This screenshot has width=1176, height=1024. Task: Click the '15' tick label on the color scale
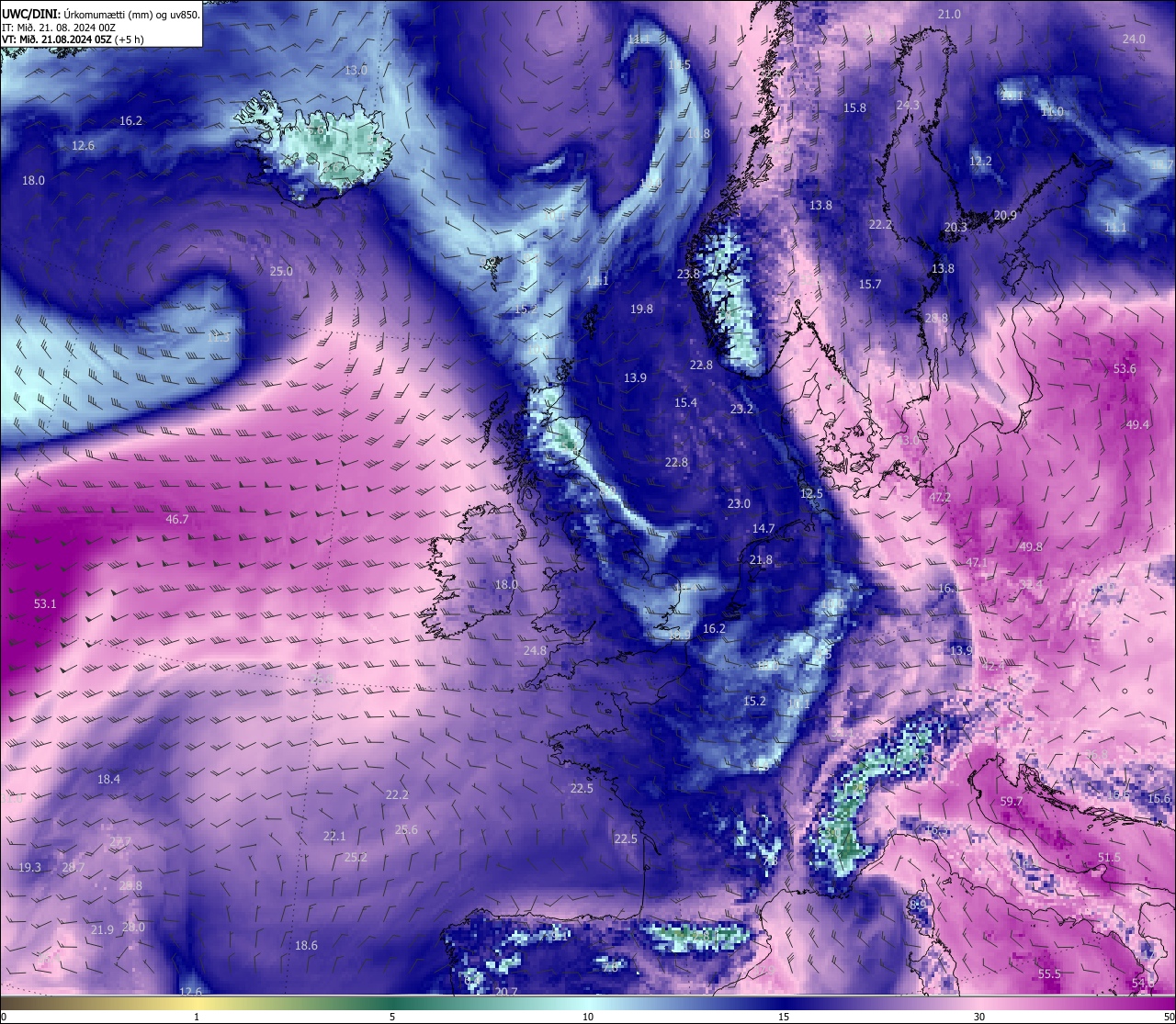pos(784,1017)
